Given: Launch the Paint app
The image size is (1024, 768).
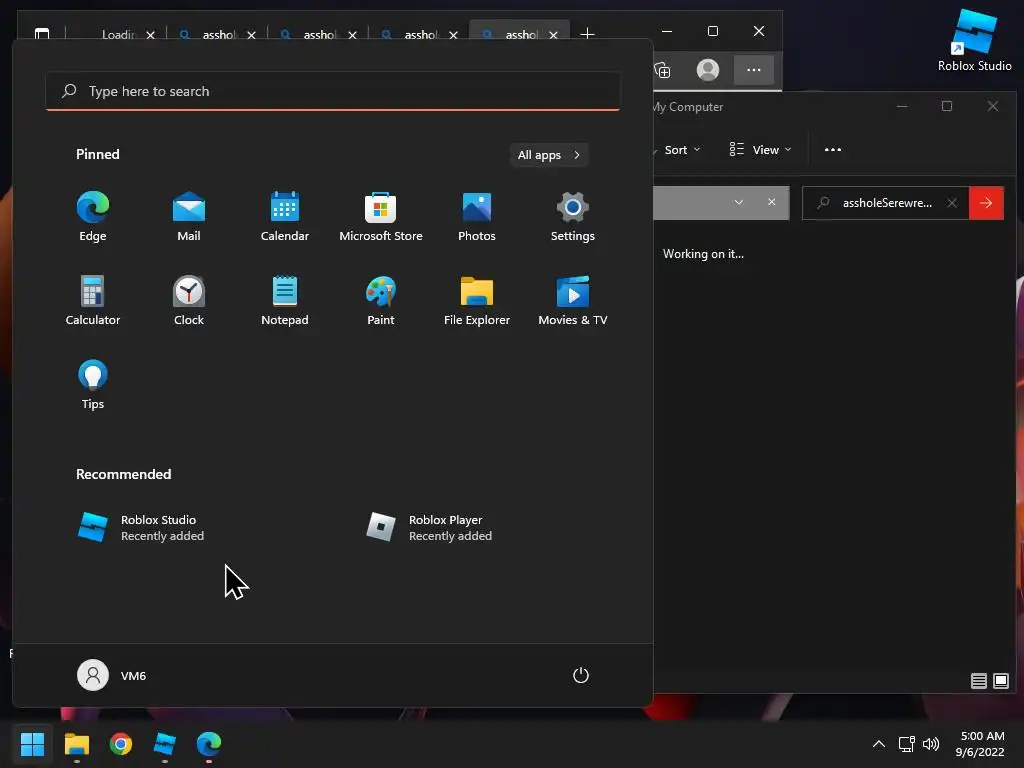Looking at the screenshot, I should tap(381, 300).
